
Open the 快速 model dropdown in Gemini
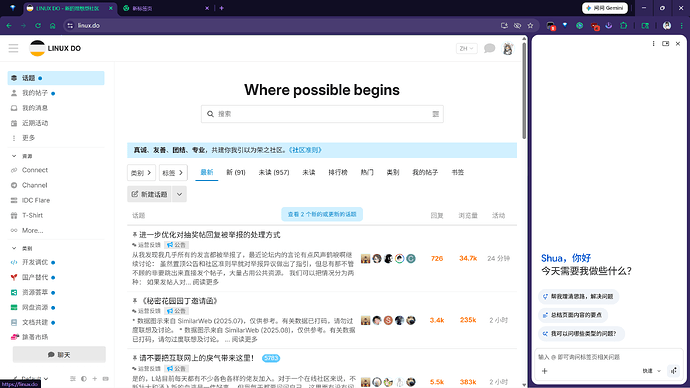651,371
